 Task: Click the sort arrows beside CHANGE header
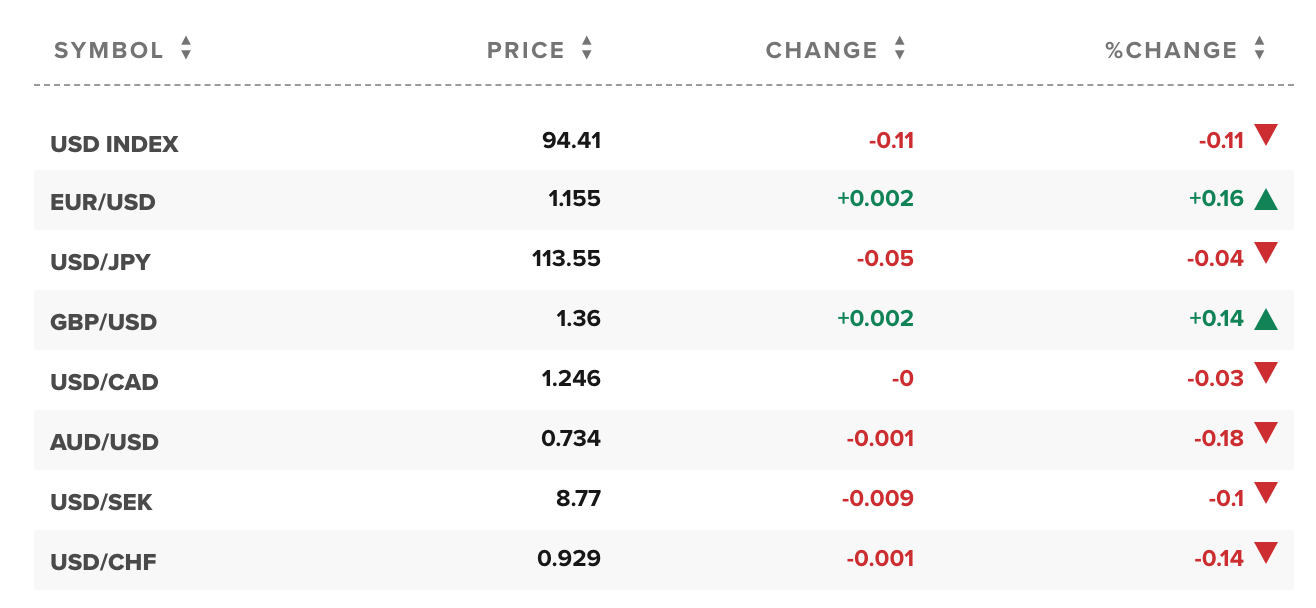pyautogui.click(x=899, y=49)
